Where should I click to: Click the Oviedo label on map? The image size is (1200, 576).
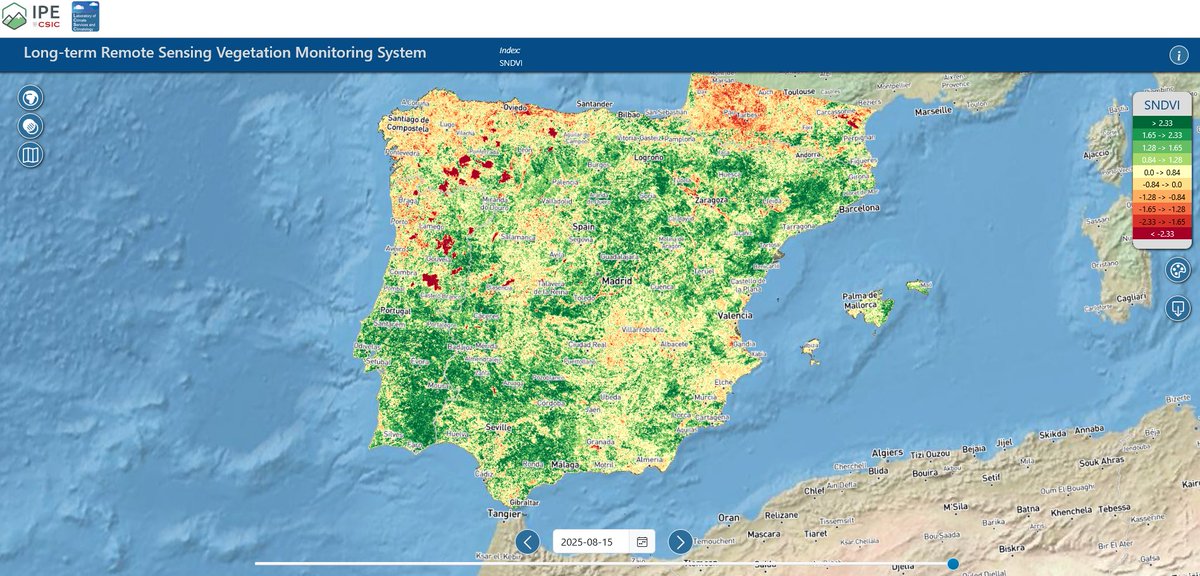pyautogui.click(x=514, y=107)
